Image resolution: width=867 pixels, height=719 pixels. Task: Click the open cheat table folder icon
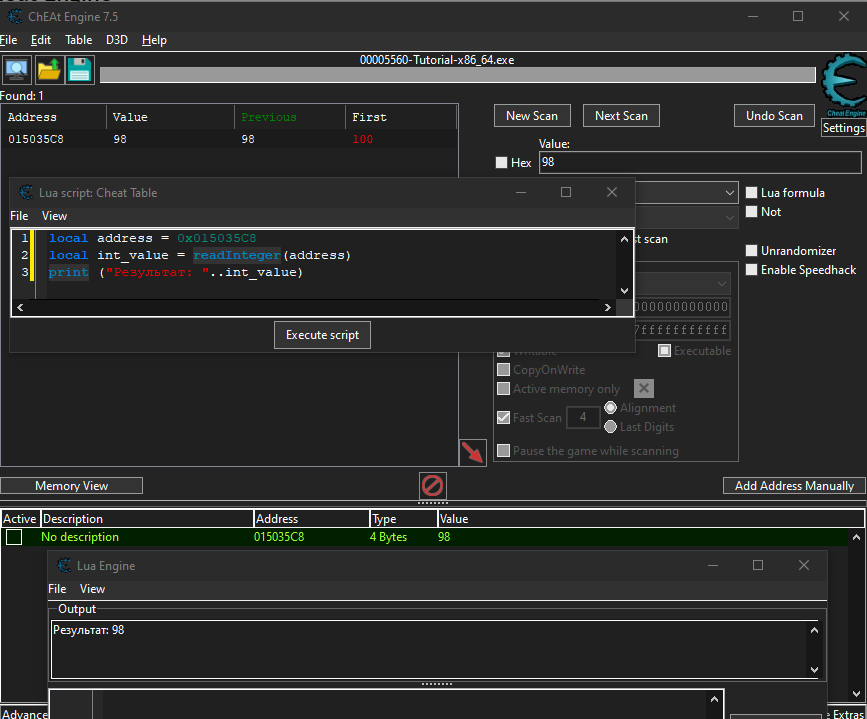[x=49, y=70]
